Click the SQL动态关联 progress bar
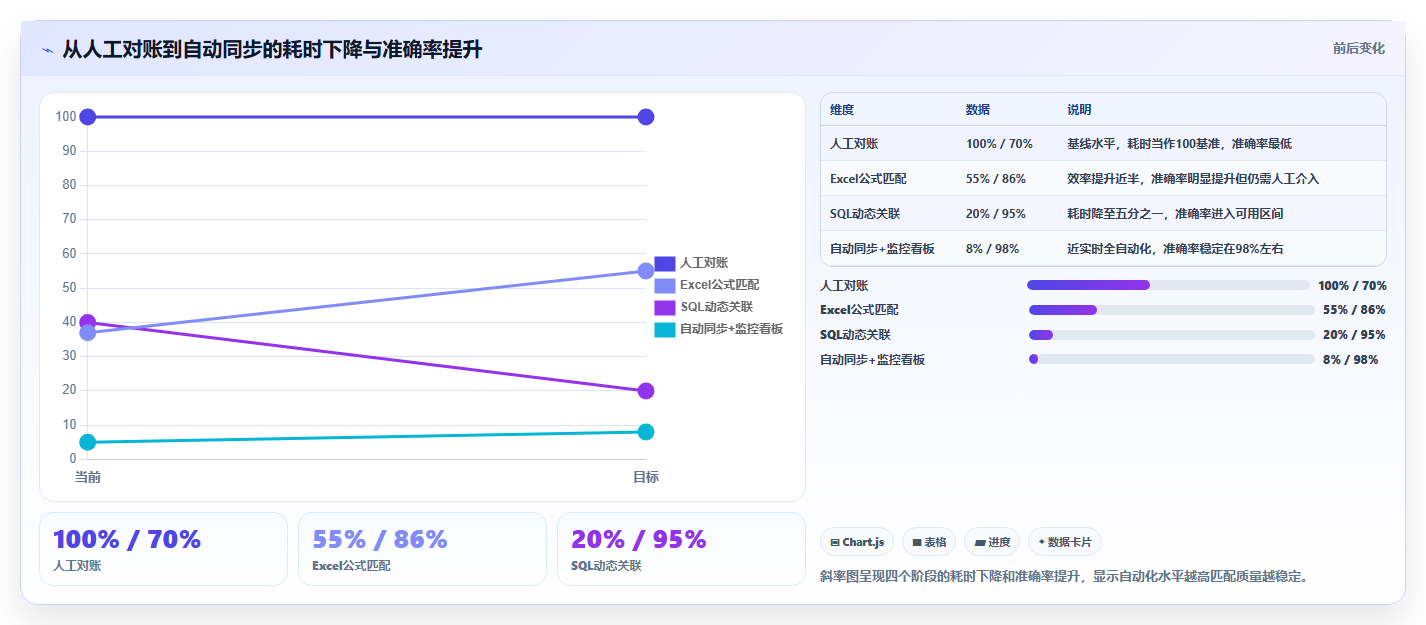Viewport: 1426px width, 625px height. (1171, 335)
